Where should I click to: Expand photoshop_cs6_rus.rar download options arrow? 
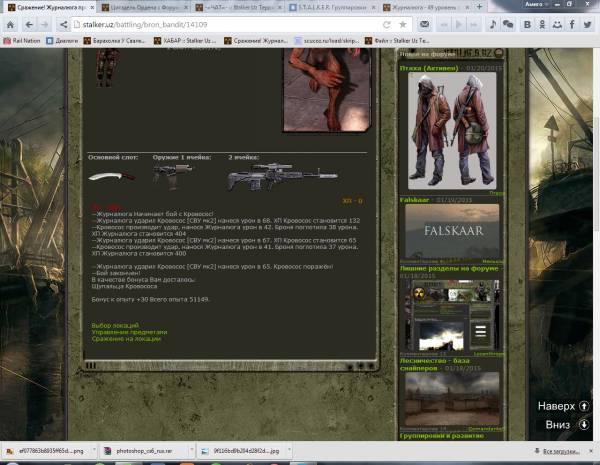point(192,450)
